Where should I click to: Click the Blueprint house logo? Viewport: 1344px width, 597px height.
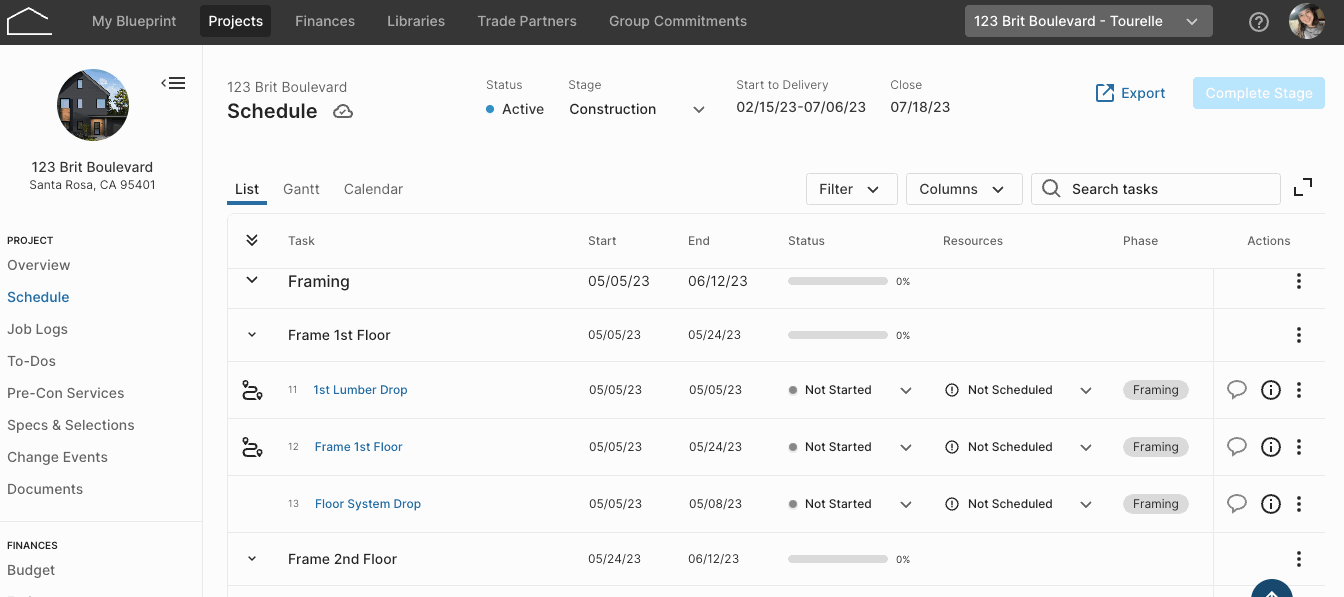(x=28, y=20)
